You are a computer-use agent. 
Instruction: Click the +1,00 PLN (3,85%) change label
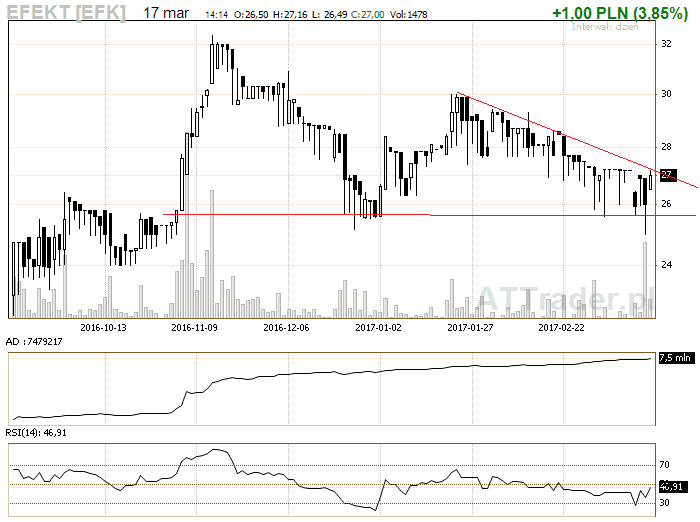click(x=618, y=14)
